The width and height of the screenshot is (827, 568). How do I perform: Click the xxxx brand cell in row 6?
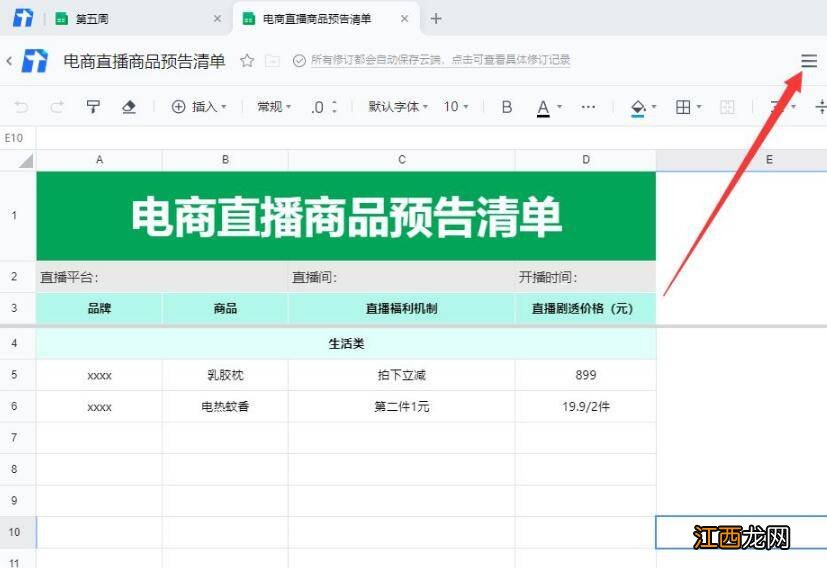tap(99, 407)
